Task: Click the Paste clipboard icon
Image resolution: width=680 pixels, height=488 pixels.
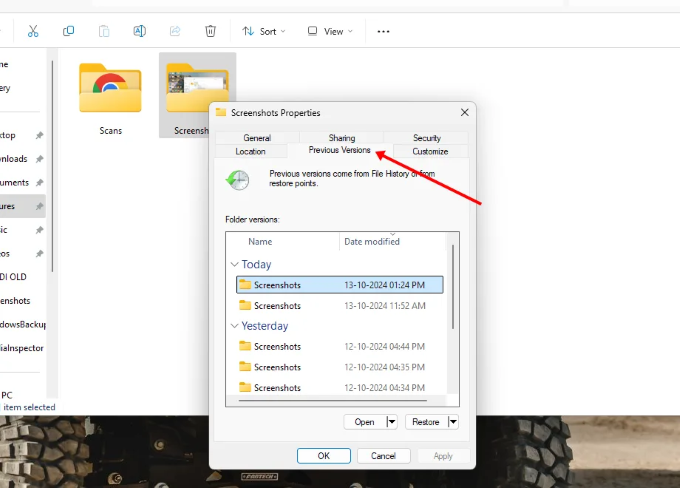Action: pos(104,31)
